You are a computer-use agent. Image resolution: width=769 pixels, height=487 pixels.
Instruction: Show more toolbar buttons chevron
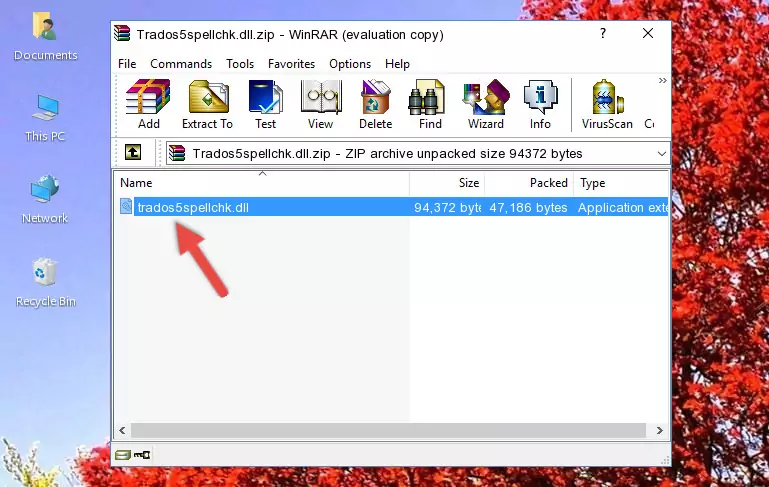pyautogui.click(x=663, y=80)
